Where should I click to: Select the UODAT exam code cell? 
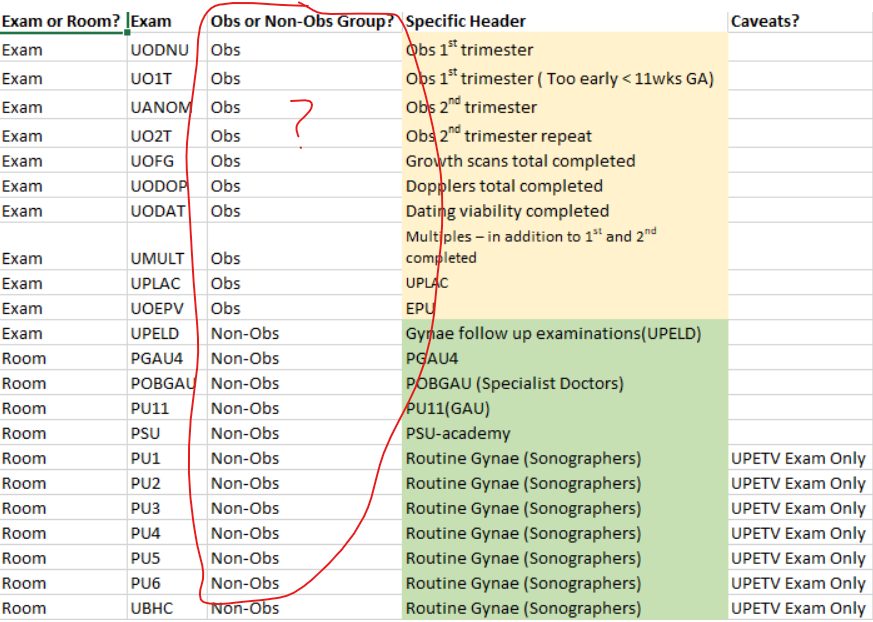click(167, 211)
